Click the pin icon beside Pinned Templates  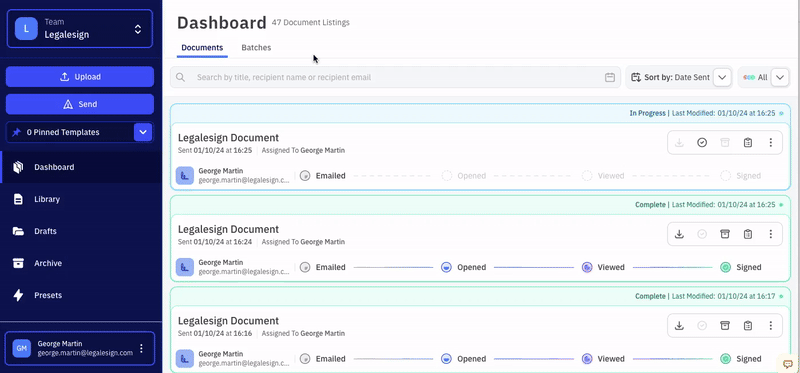[x=17, y=132]
